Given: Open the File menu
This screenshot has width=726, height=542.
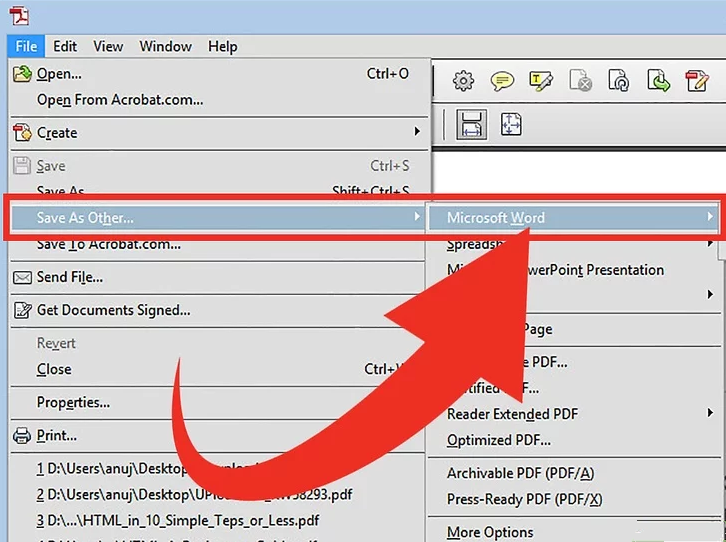Looking at the screenshot, I should [x=26, y=46].
